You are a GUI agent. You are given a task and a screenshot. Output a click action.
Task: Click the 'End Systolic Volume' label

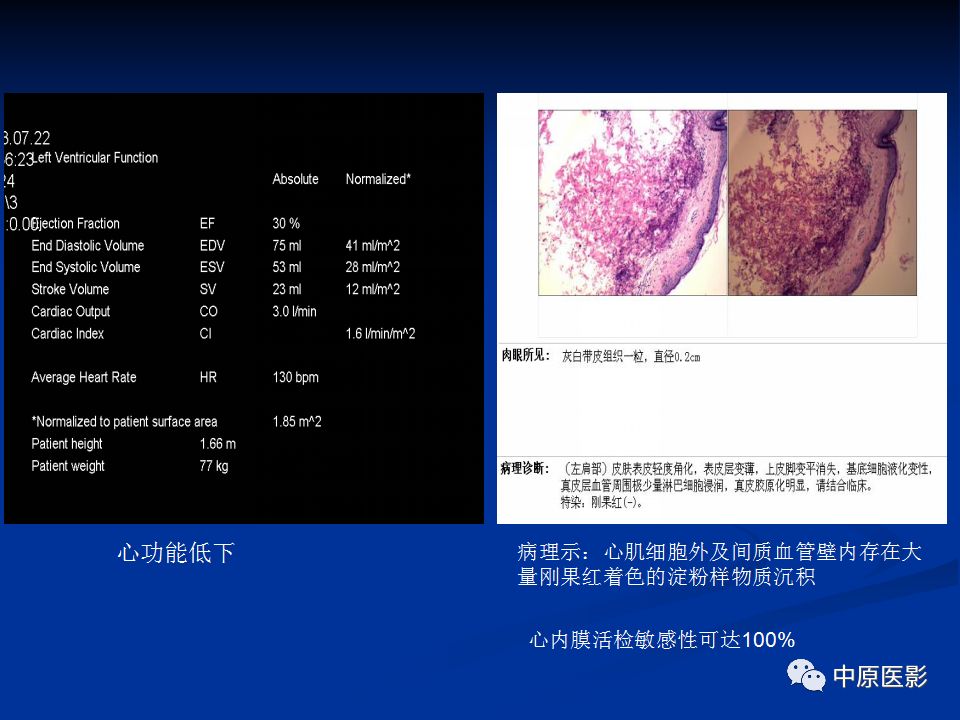pyautogui.click(x=86, y=268)
